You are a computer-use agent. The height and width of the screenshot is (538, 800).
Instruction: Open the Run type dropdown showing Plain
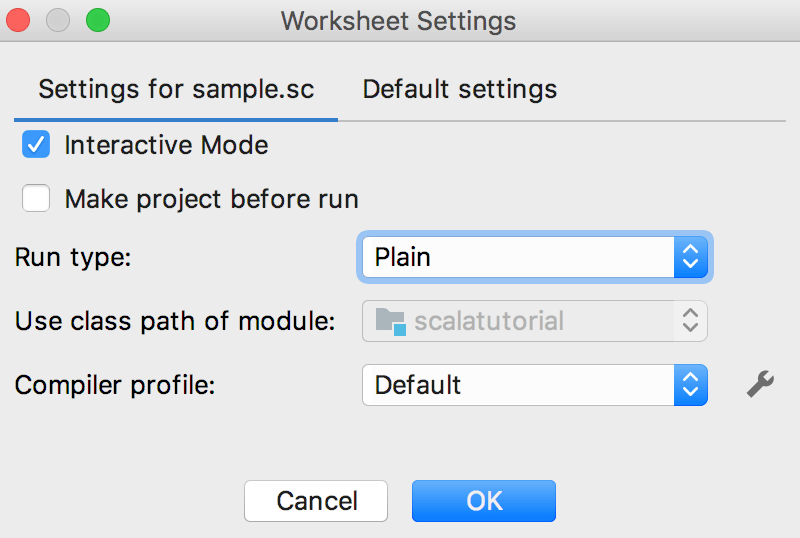click(x=535, y=257)
